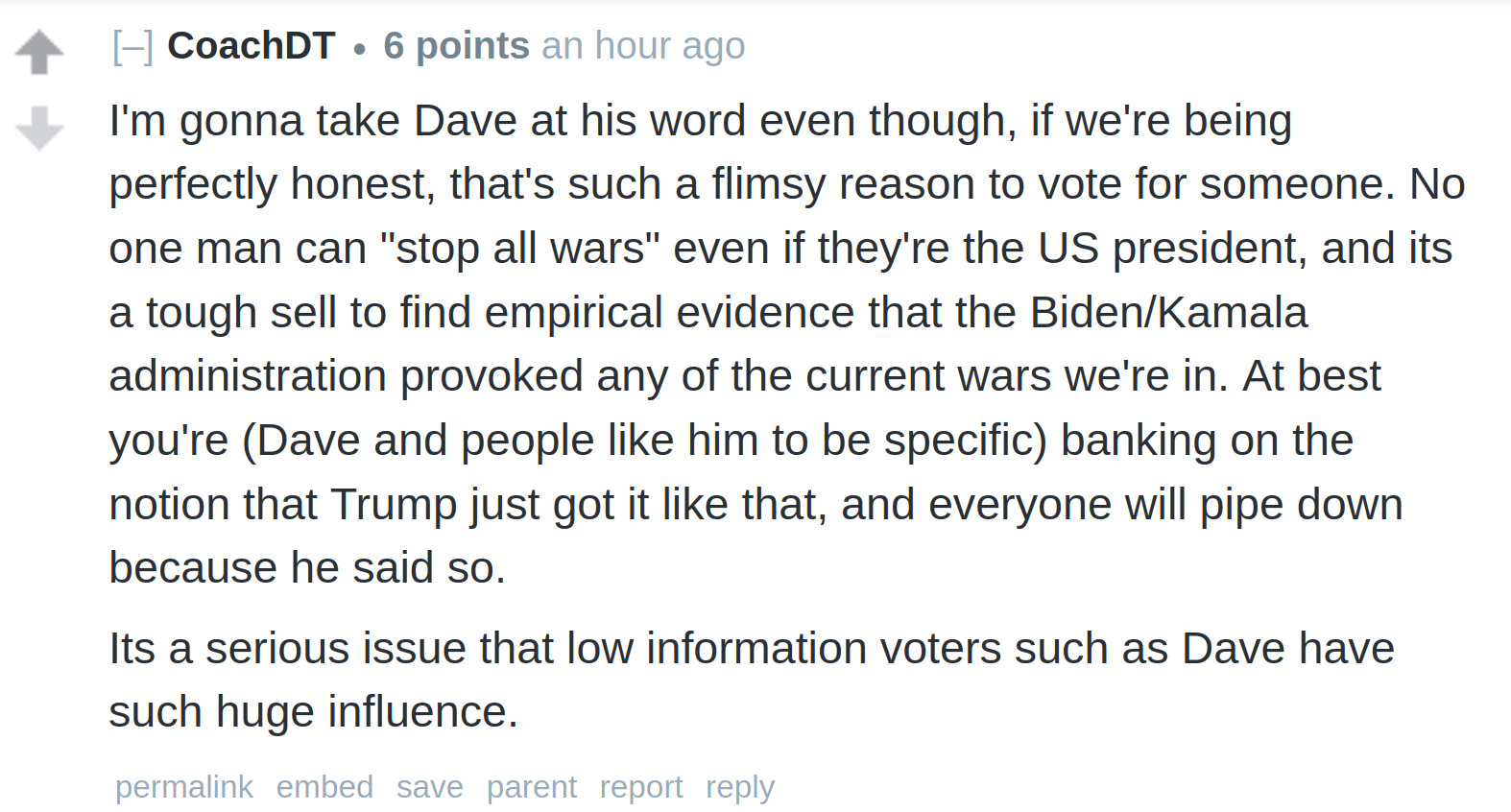Screen dimensions: 1511x812
Task: Downvote CoachDT's comment
Action: click(39, 129)
